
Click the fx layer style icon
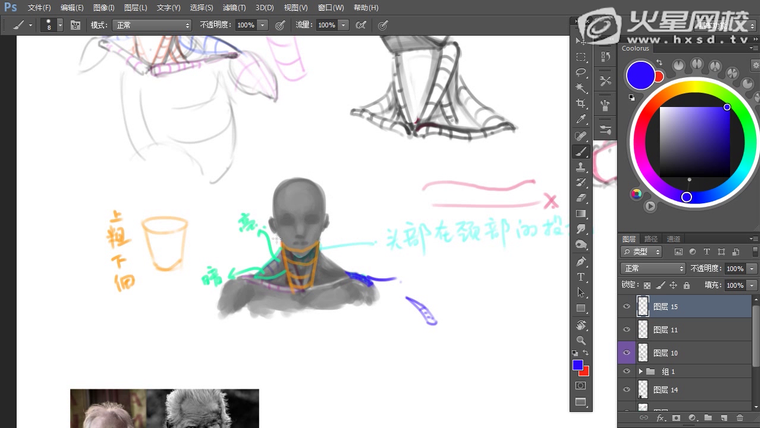click(x=661, y=418)
